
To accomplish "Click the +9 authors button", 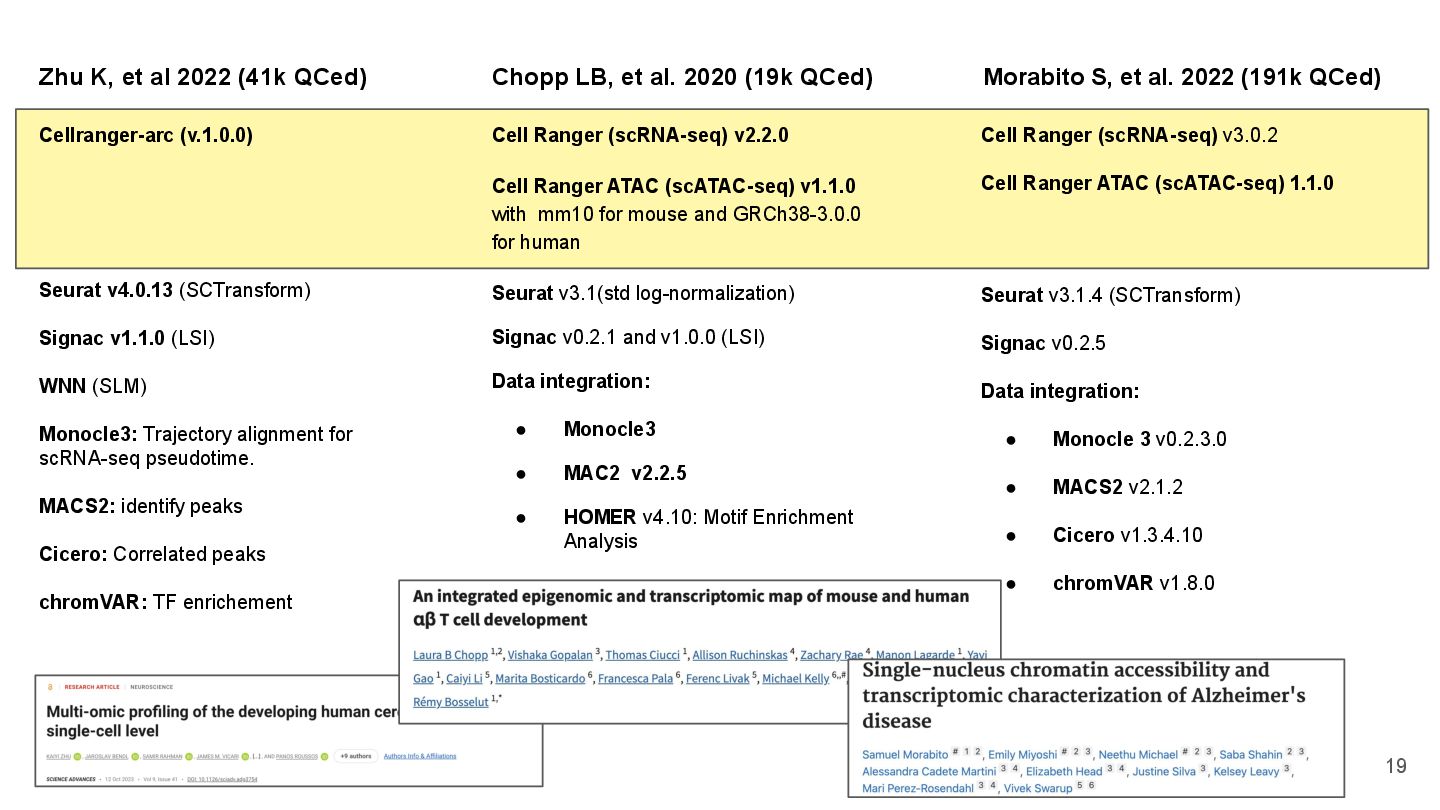I will pos(356,756).
